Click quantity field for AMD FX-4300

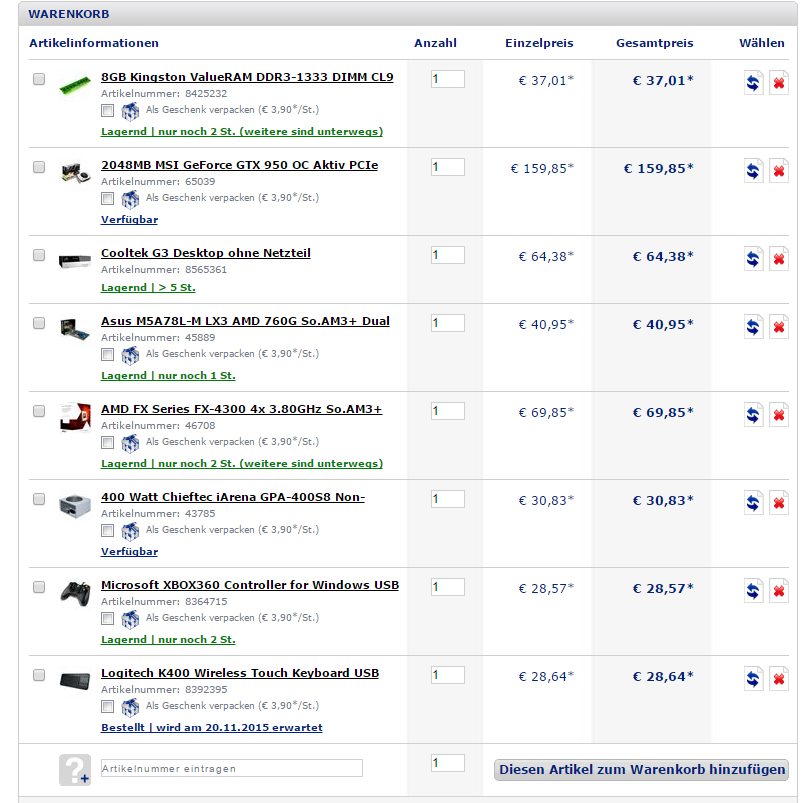coord(448,411)
